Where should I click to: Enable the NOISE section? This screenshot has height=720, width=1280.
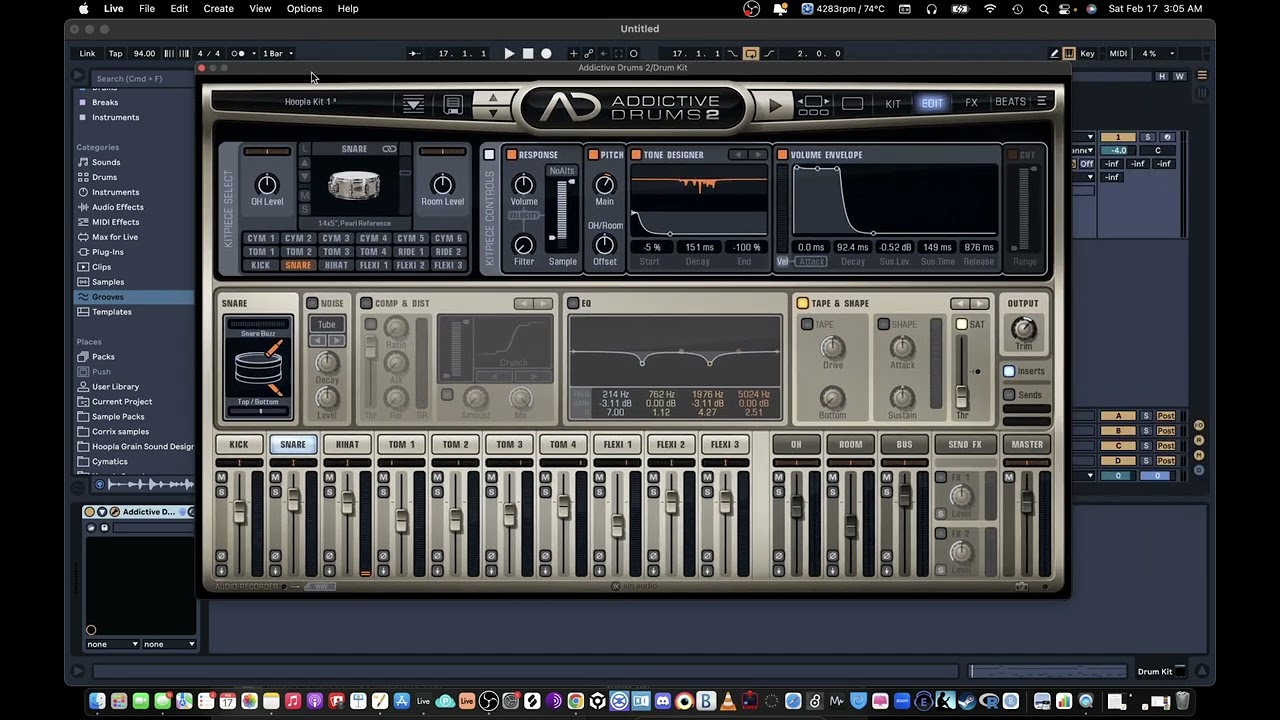312,303
